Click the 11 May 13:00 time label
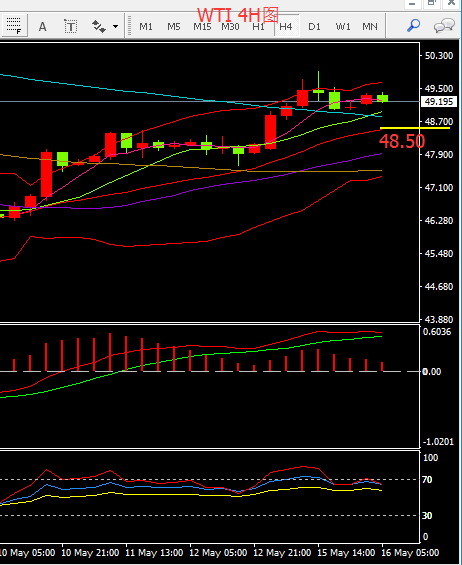Image resolution: width=462 pixels, height=565 pixels. click(154, 553)
